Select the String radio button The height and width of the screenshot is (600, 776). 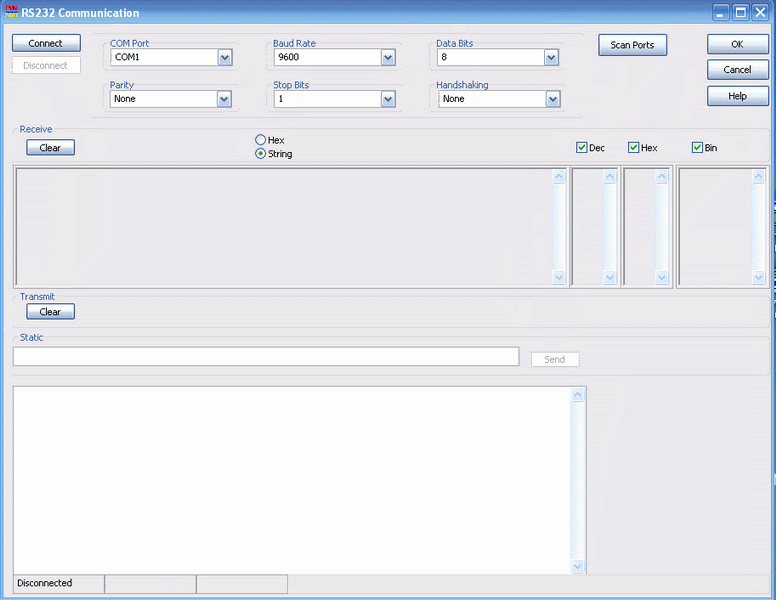click(x=261, y=154)
